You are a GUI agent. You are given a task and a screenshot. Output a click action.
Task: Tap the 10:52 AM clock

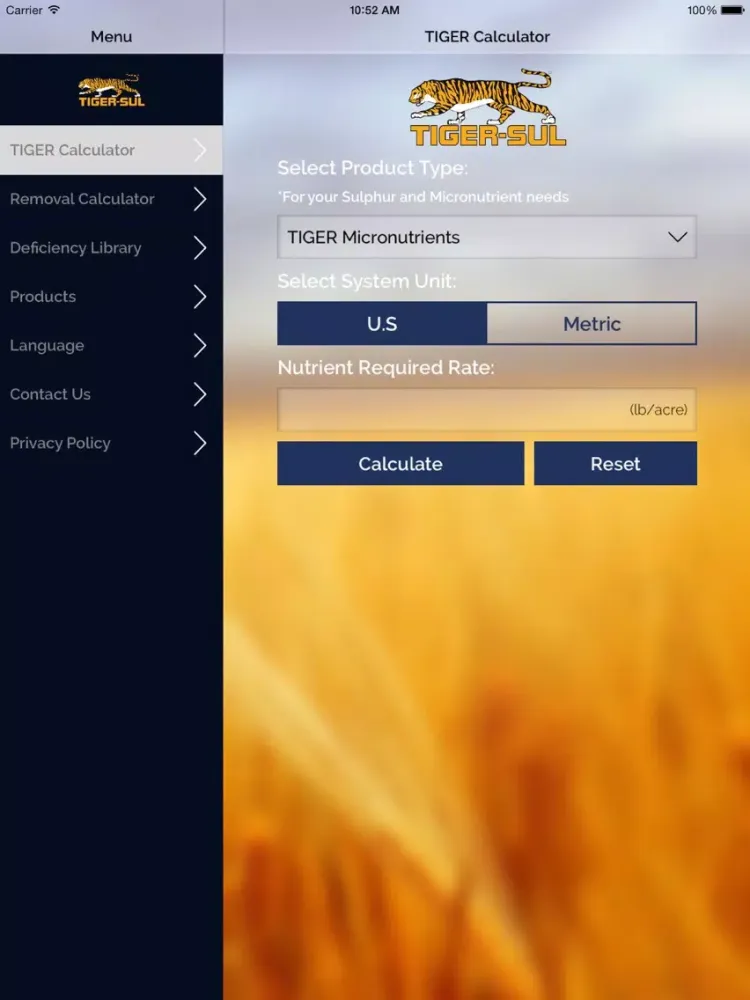tap(374, 10)
